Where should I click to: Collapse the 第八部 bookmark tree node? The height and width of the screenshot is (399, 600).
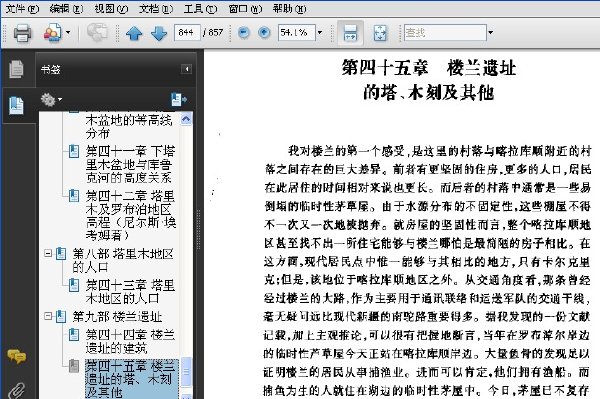click(x=48, y=254)
